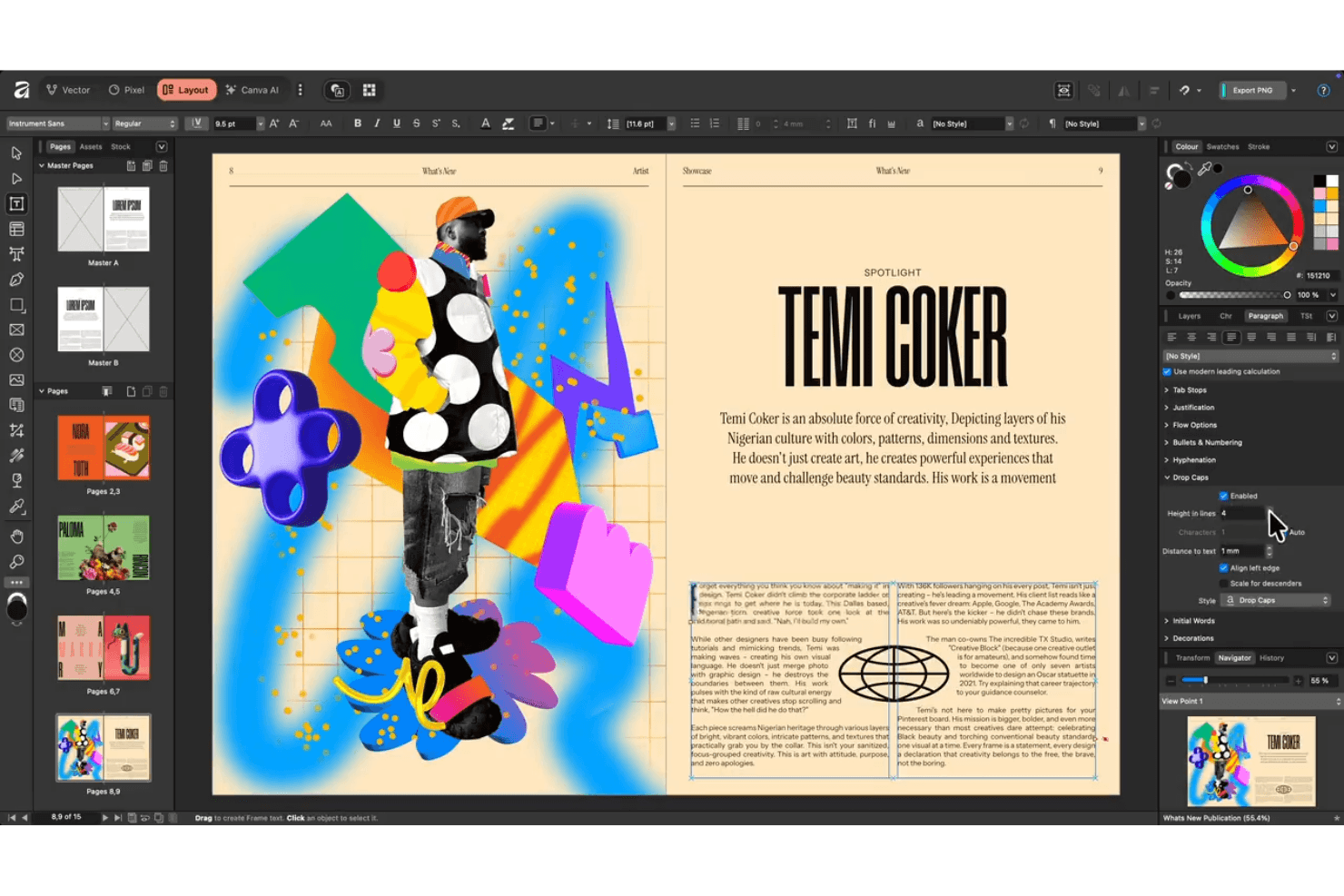Select the Pen tool
The height and width of the screenshot is (896, 1344).
tap(16, 280)
